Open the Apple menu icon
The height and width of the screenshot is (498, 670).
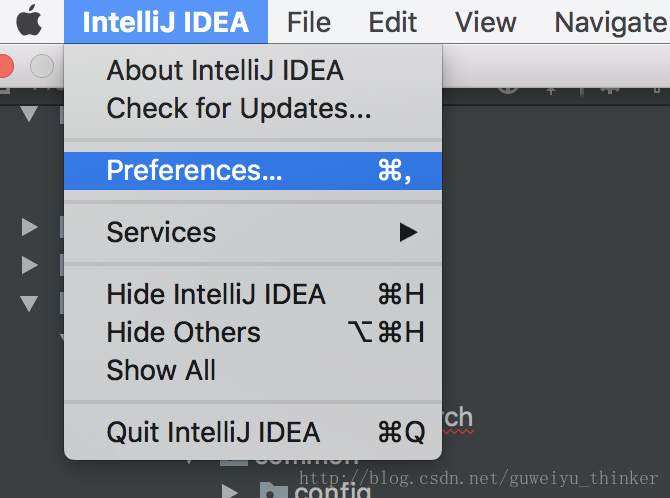click(29, 21)
